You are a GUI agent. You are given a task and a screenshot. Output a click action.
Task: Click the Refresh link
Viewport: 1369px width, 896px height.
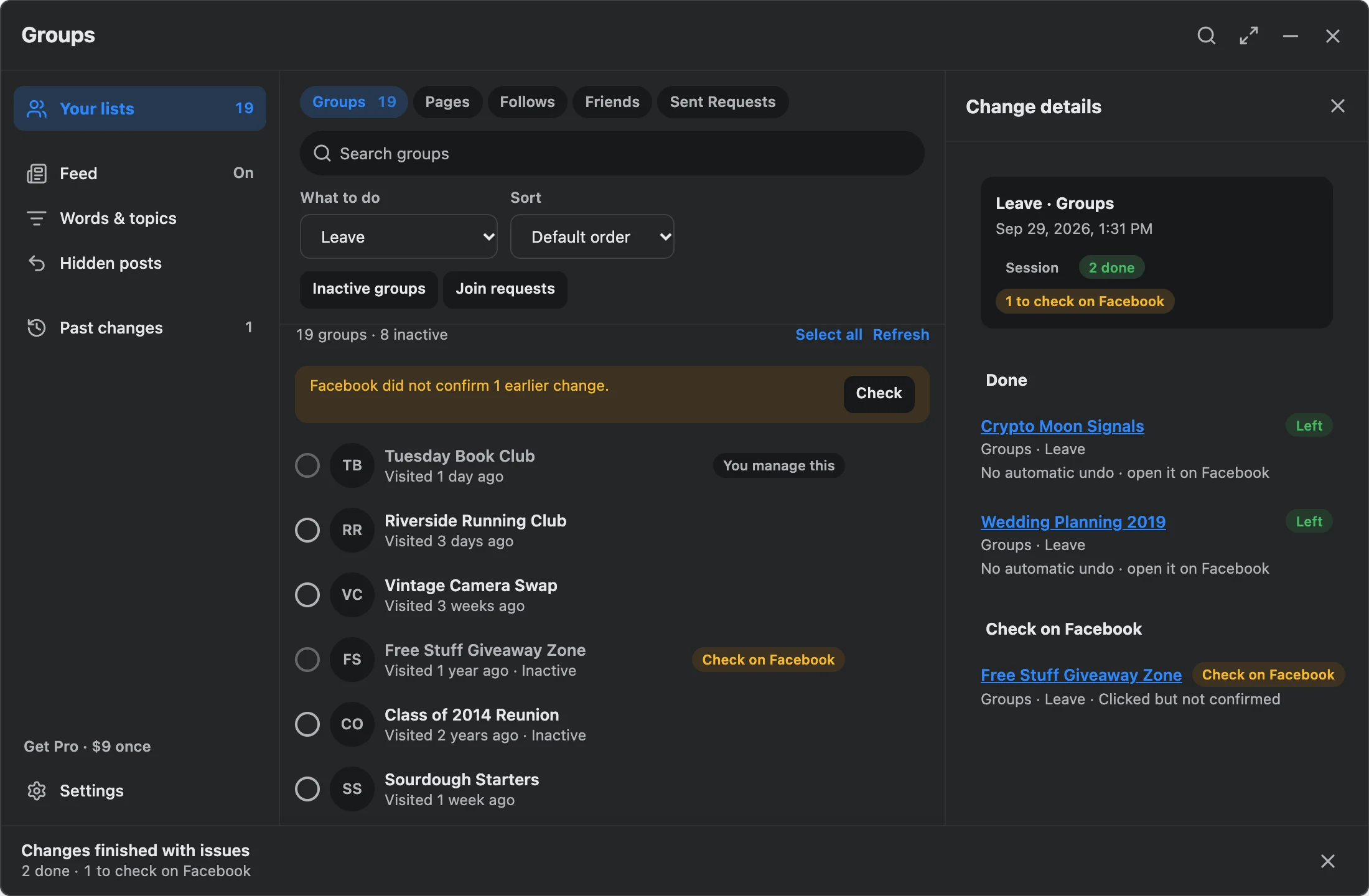point(901,335)
